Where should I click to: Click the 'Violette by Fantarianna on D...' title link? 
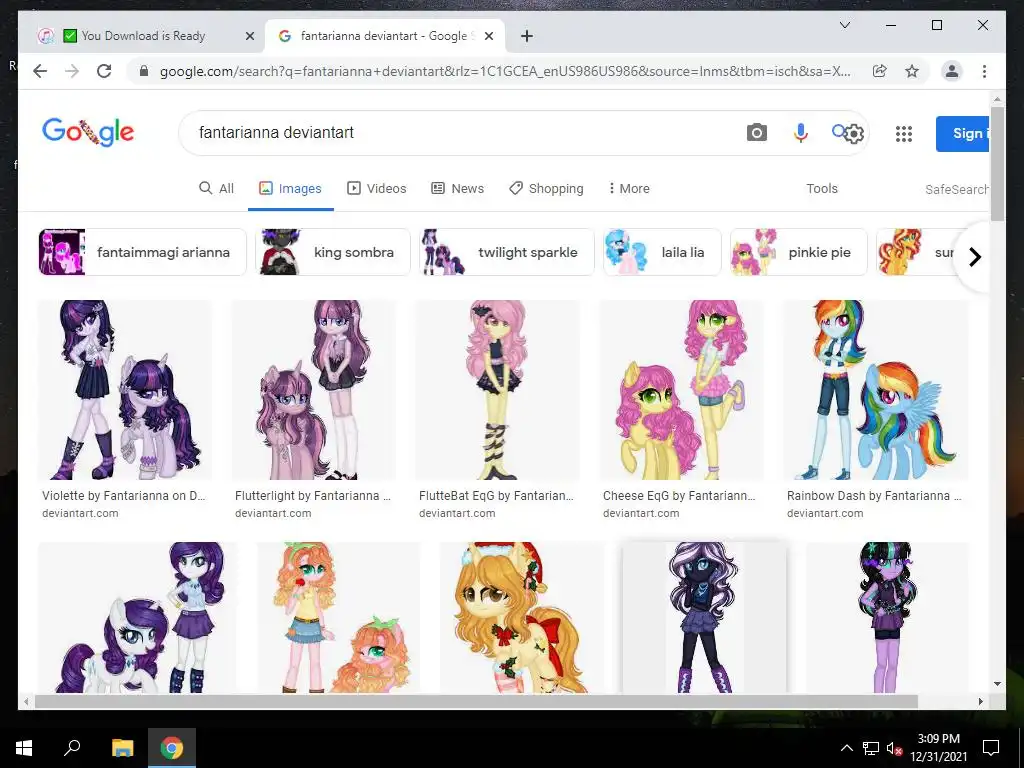[x=123, y=496]
